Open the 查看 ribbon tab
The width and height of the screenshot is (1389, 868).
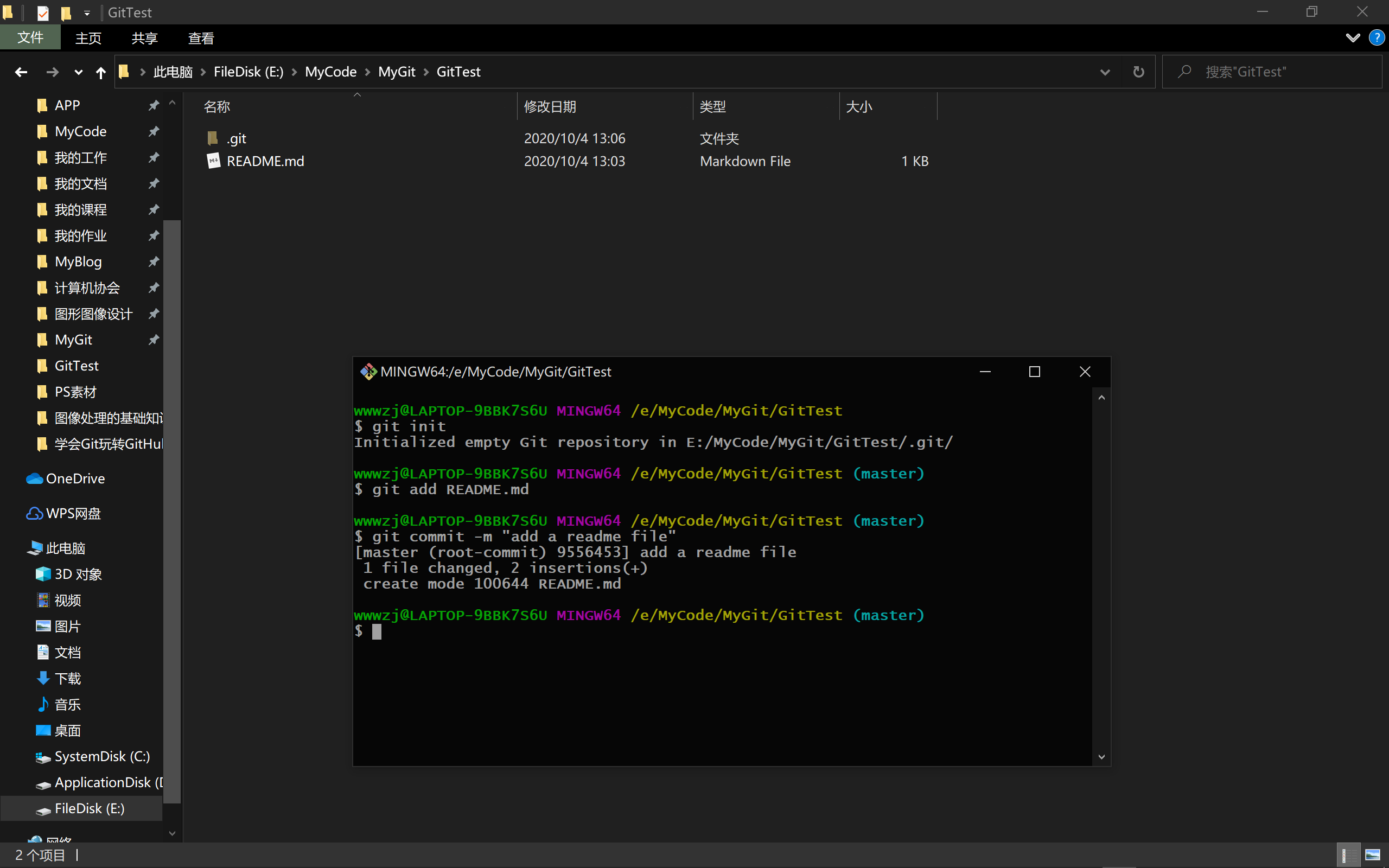(x=201, y=38)
